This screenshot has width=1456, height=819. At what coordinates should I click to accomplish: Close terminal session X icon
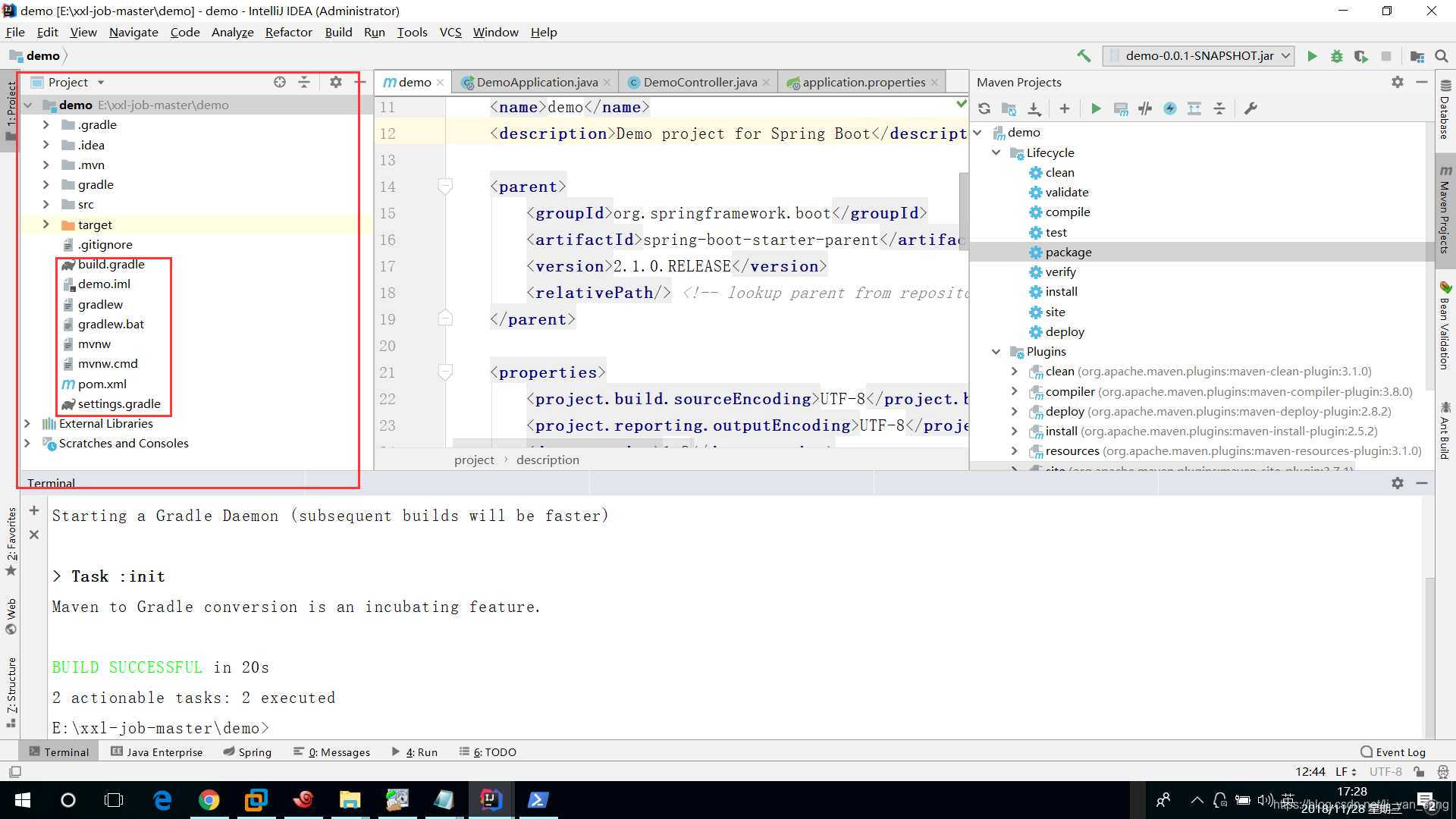click(34, 535)
